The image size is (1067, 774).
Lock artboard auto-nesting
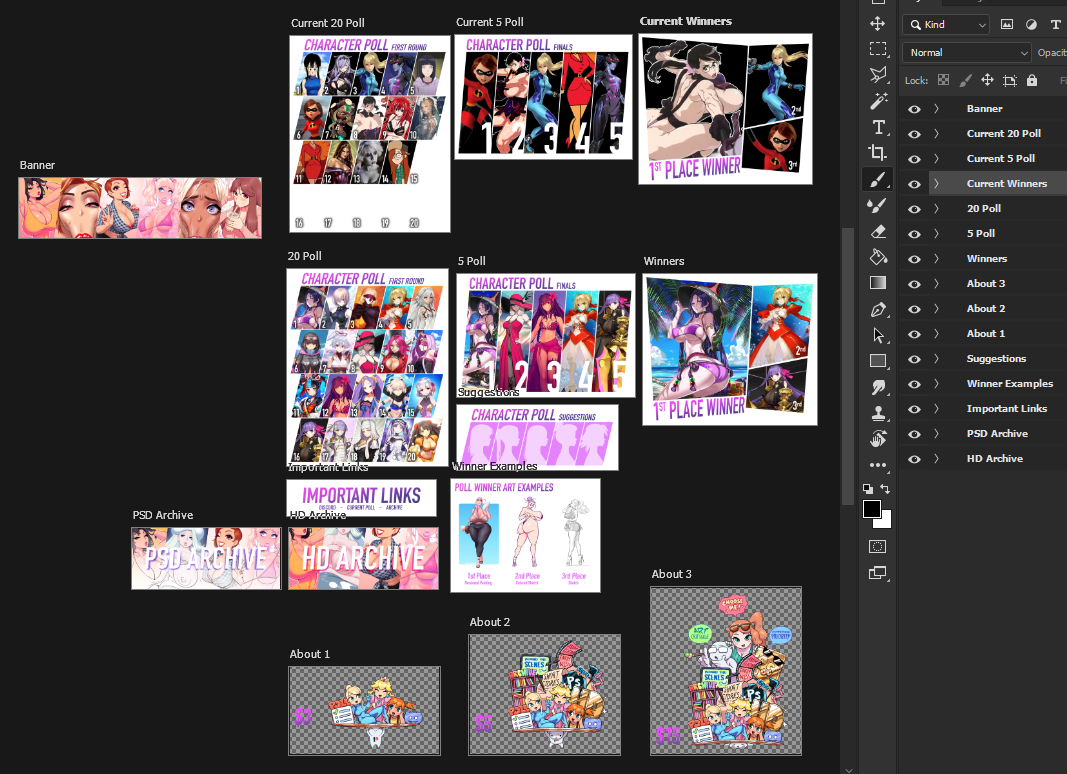tap(1009, 80)
